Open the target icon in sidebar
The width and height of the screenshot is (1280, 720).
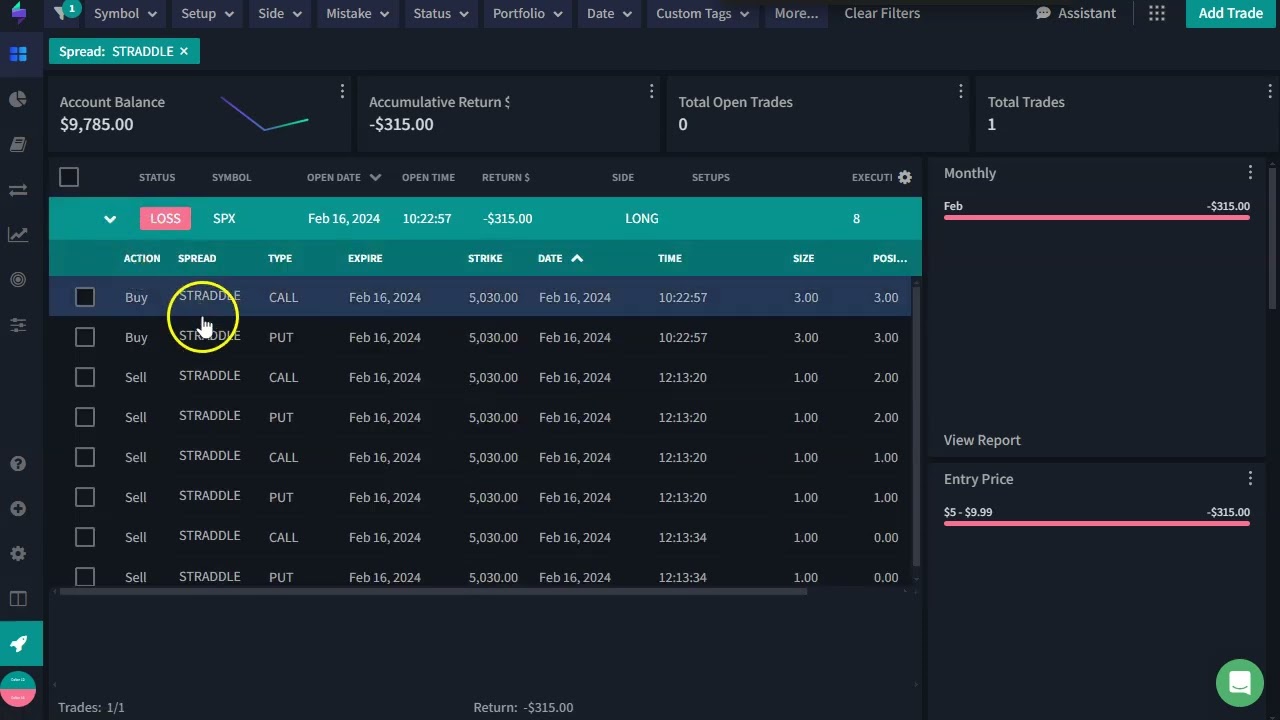point(18,280)
